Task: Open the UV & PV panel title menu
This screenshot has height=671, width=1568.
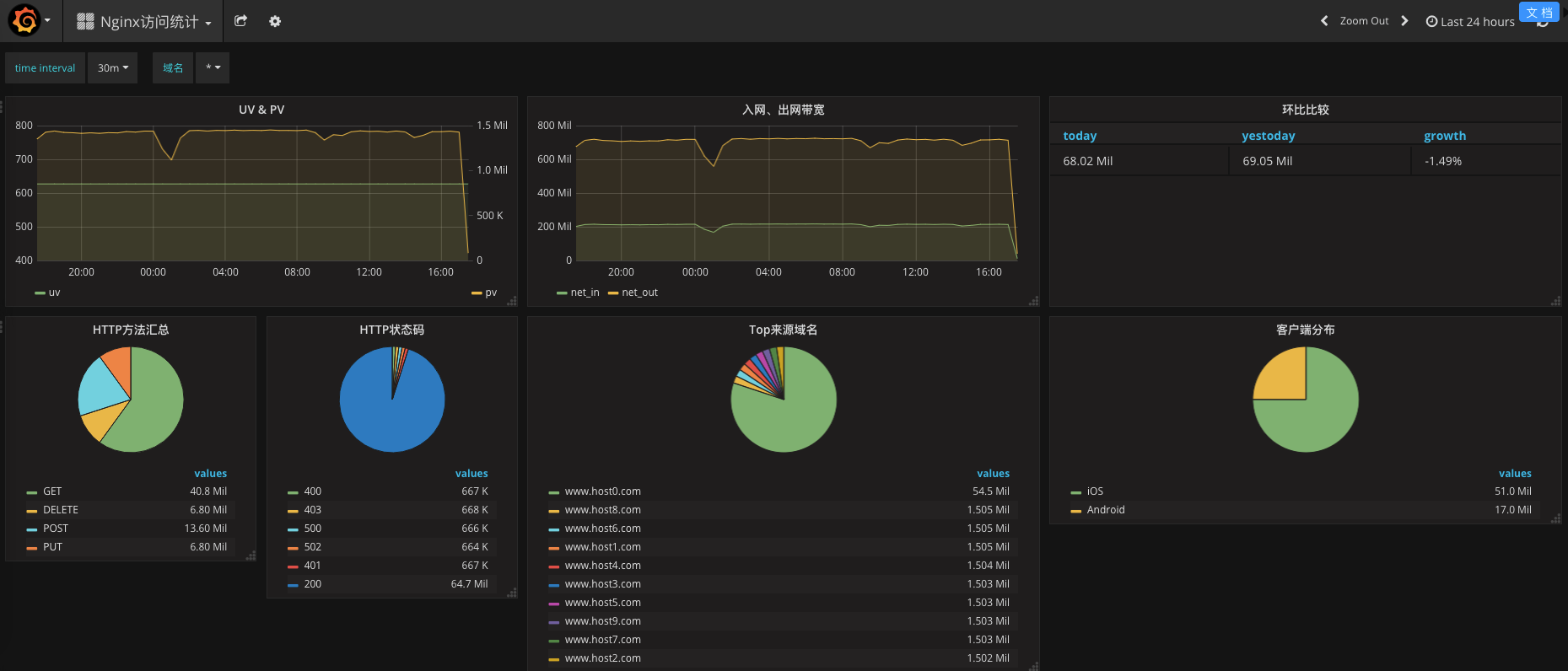Action: [x=261, y=110]
